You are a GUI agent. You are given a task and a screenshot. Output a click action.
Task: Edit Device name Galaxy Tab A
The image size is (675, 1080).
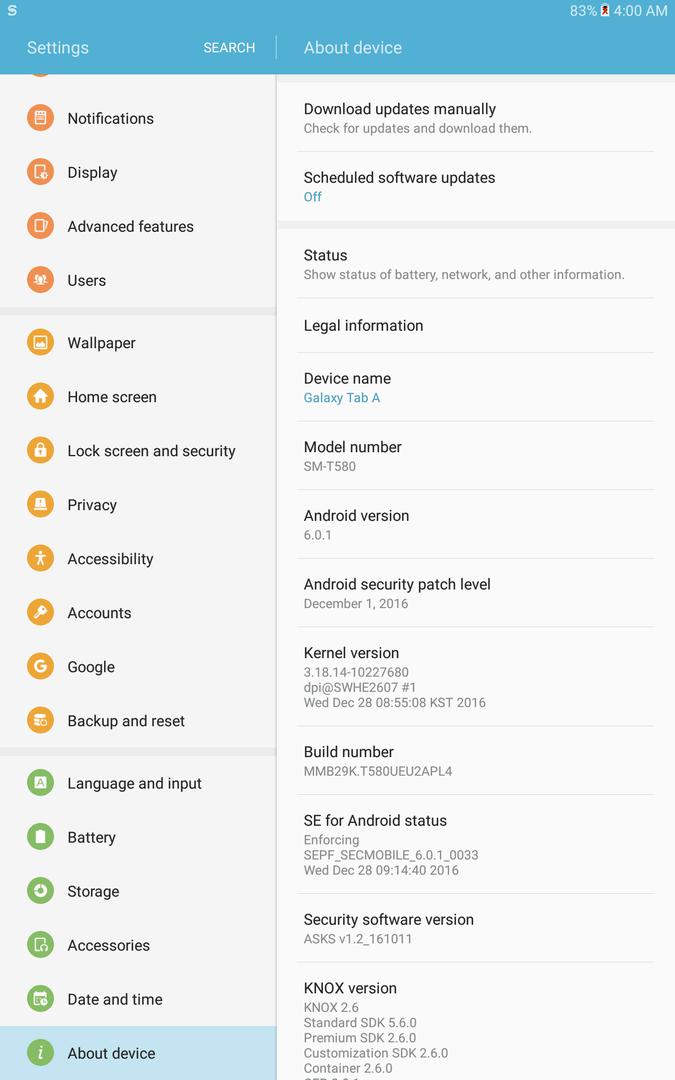475,387
